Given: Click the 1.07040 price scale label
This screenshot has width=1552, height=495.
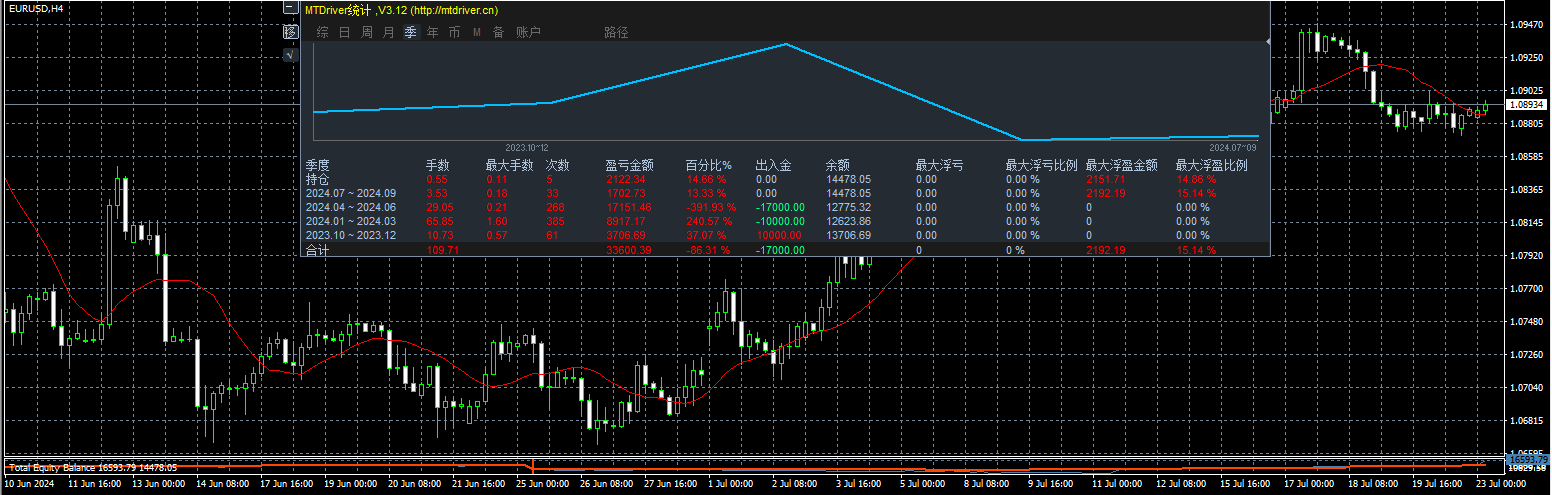Looking at the screenshot, I should 1526,388.
